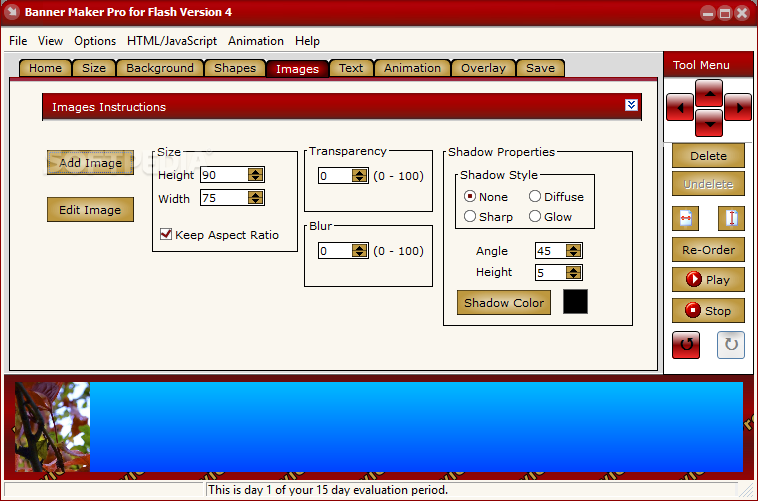Center item horizontally using page-width icon

pyautogui.click(x=685, y=218)
